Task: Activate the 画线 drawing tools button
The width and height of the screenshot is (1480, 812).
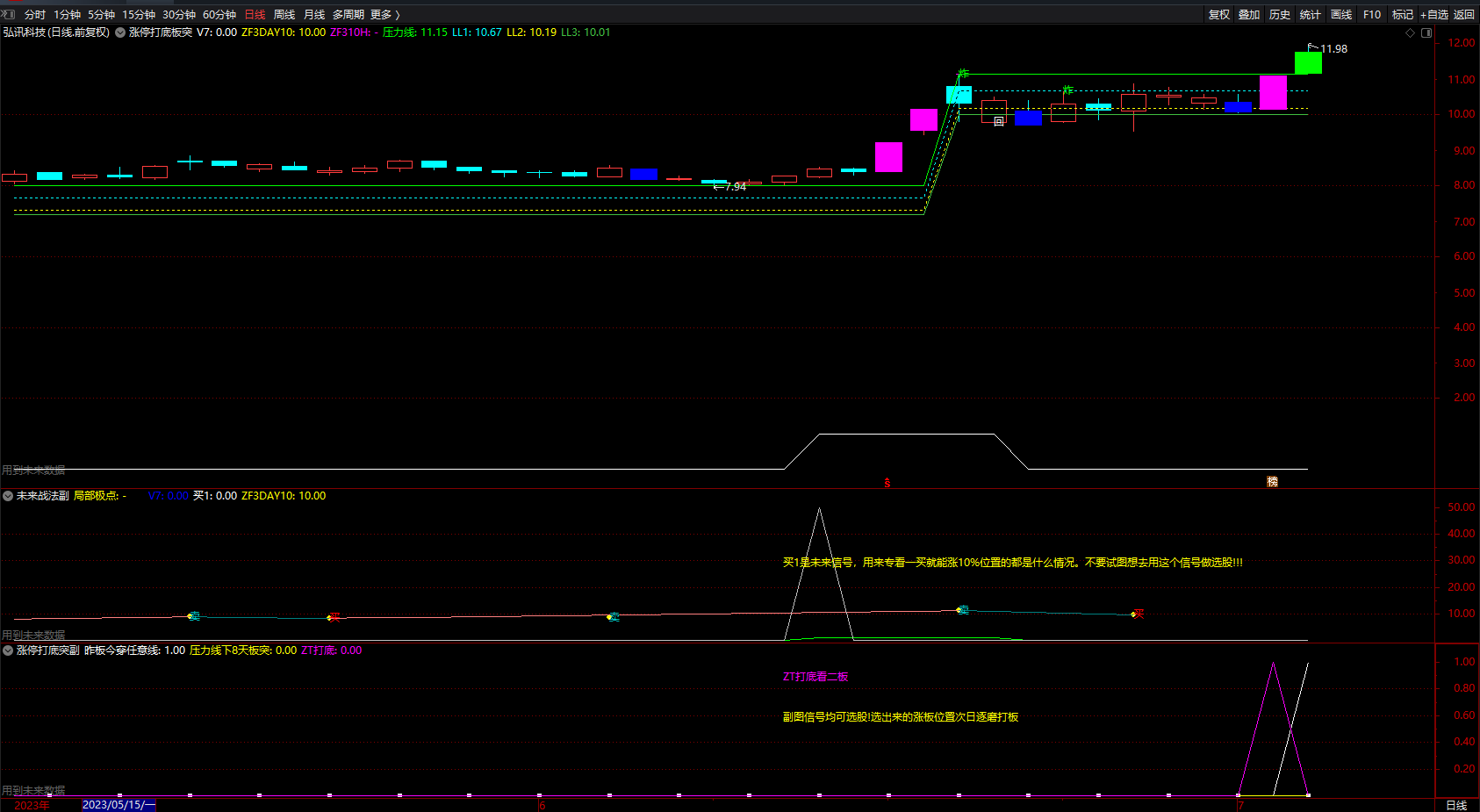Action: [1341, 14]
